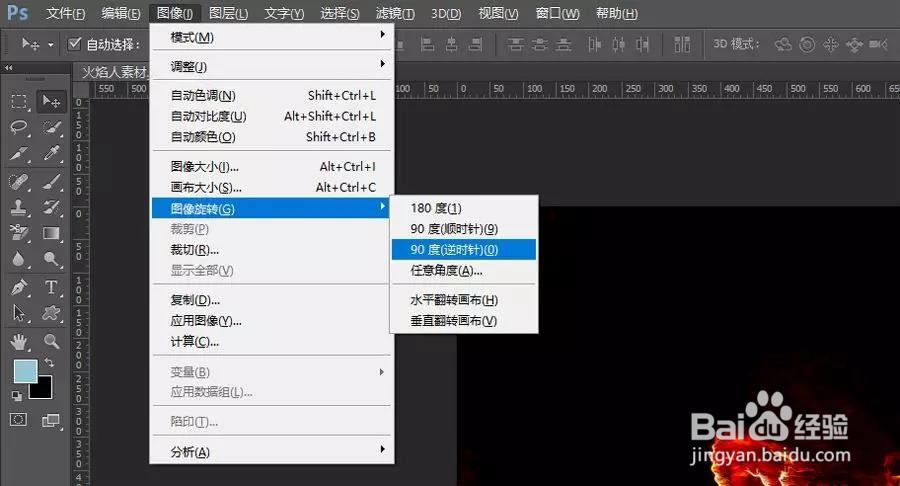
Task: Select the Brush tool
Action: [x=51, y=182]
